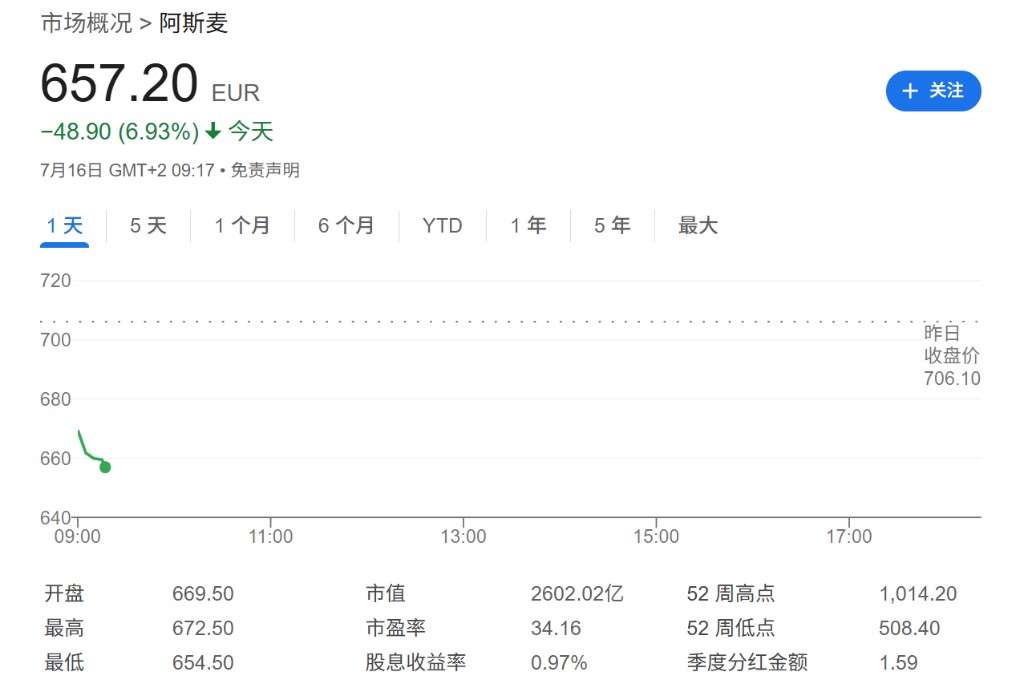Open the 免责声明 disclaimer link
1024x700 pixels.
(x=265, y=170)
